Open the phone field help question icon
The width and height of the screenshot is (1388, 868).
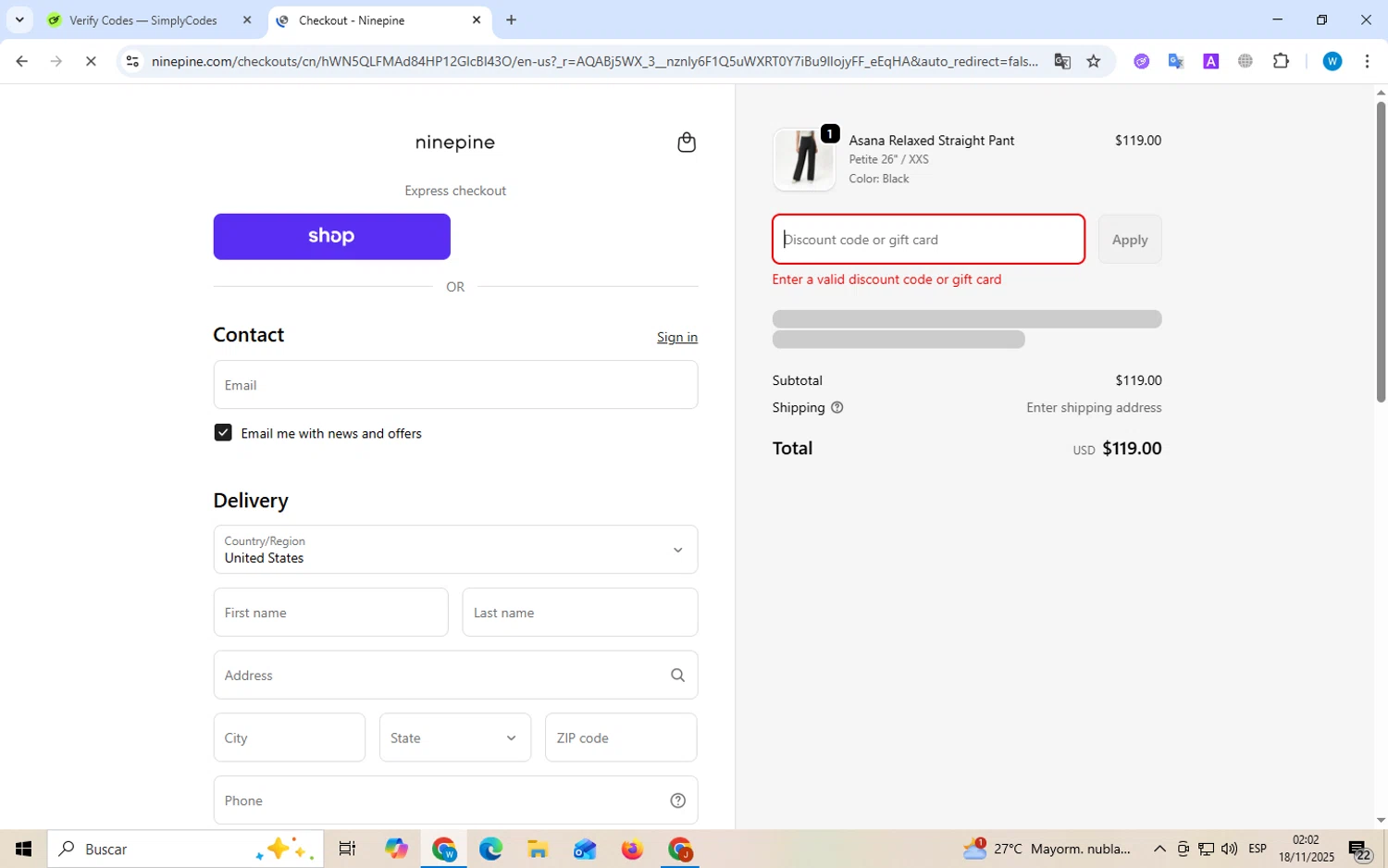coord(677,800)
